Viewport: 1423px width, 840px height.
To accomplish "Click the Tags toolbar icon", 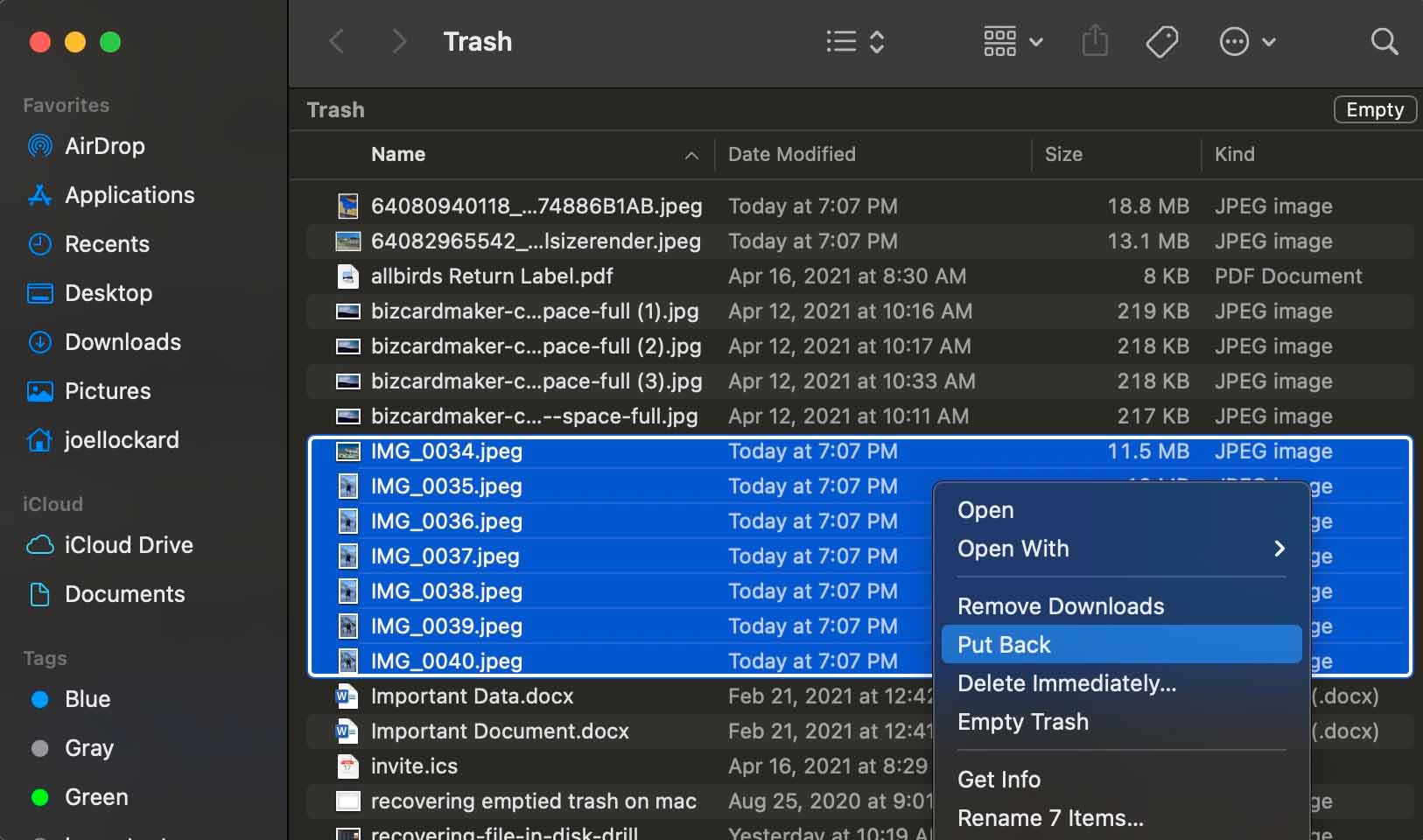I will 1162,41.
